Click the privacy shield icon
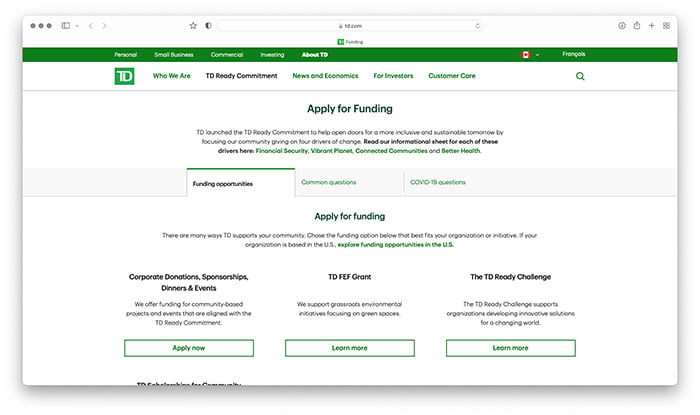Image resolution: width=700 pixels, height=415 pixels. click(208, 26)
